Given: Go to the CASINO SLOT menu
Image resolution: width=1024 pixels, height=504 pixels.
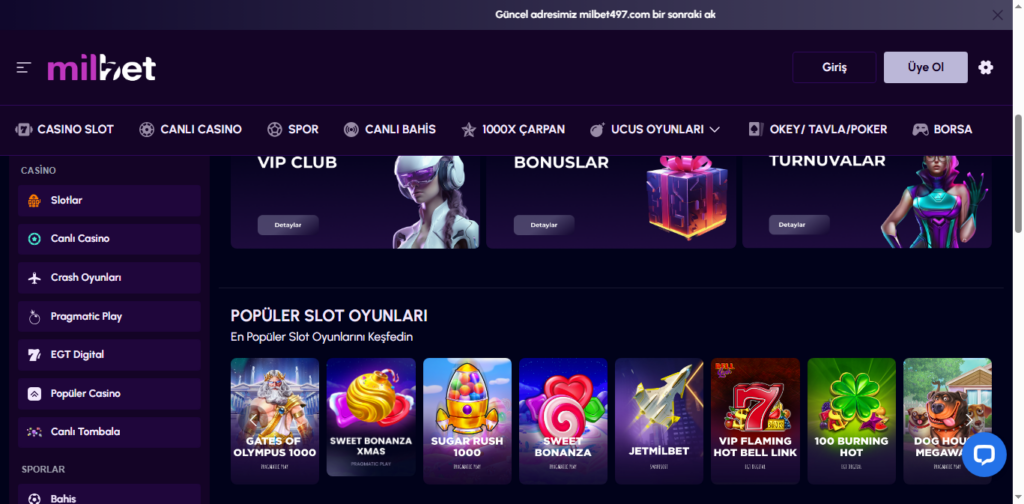Looking at the screenshot, I should click(65, 129).
